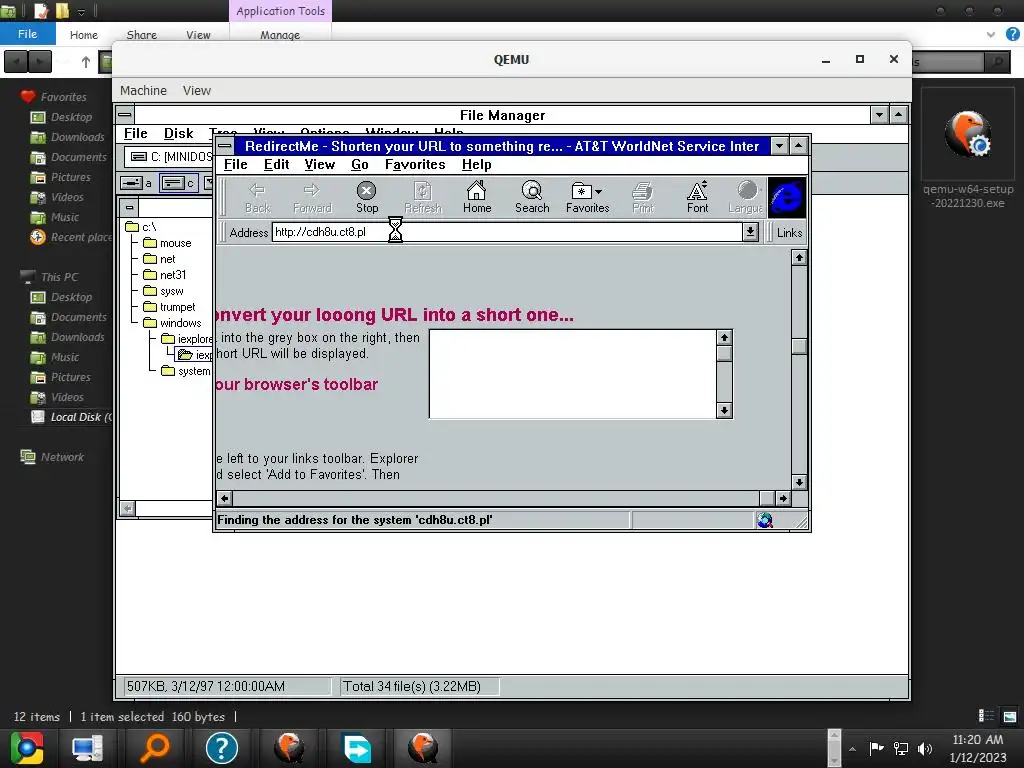Screen dimensions: 1024x768
Task: Open the mouse folder in tree
Action: tap(168, 243)
